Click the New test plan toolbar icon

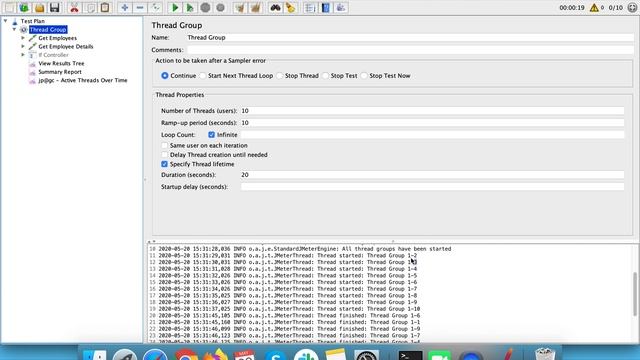point(9,7)
